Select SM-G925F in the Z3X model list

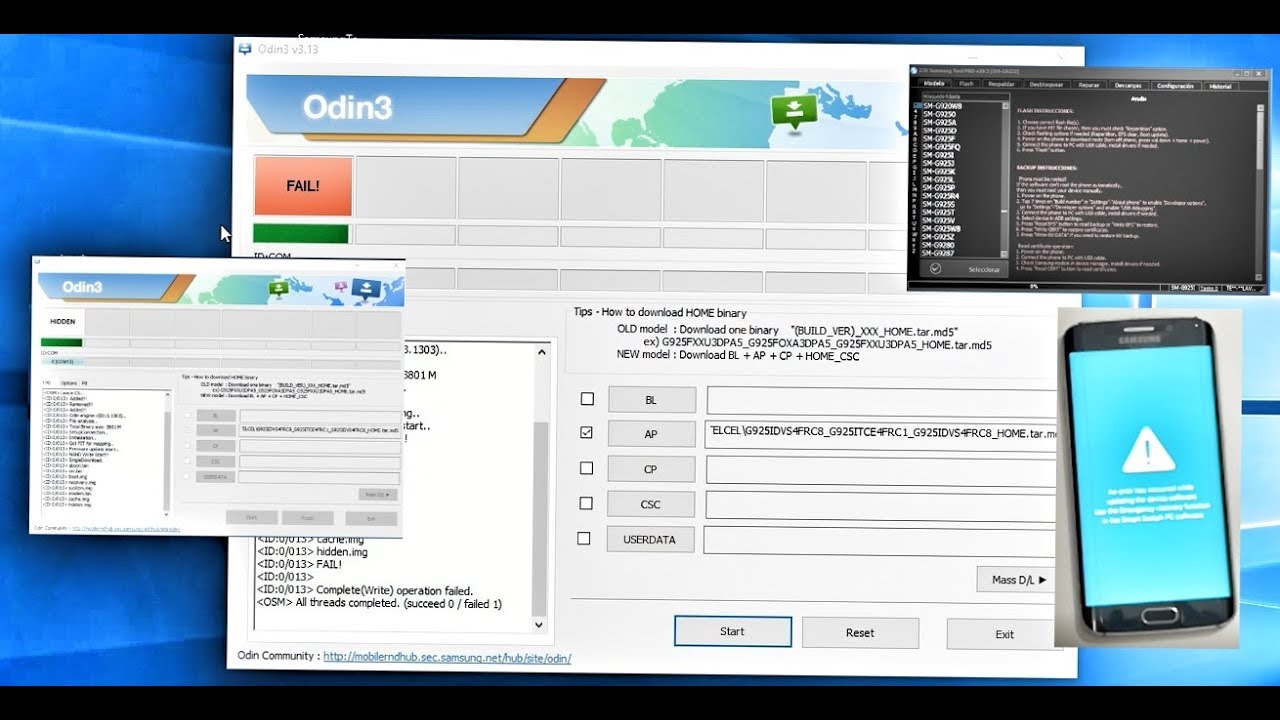(939, 138)
